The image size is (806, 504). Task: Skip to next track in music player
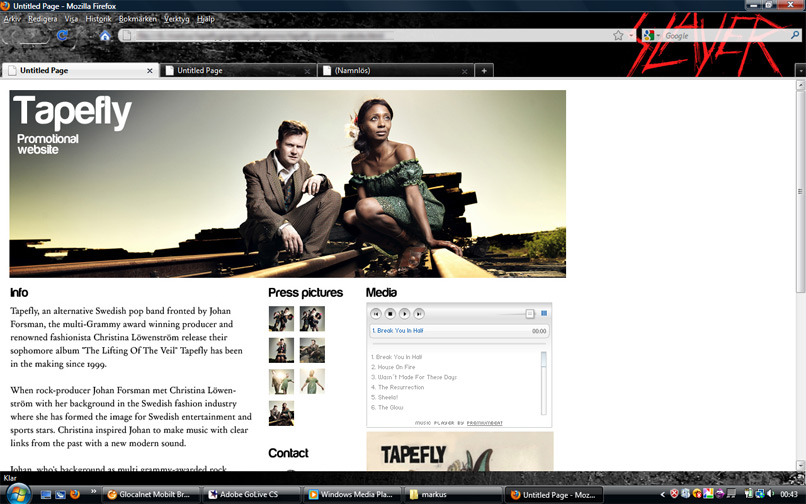click(419, 313)
